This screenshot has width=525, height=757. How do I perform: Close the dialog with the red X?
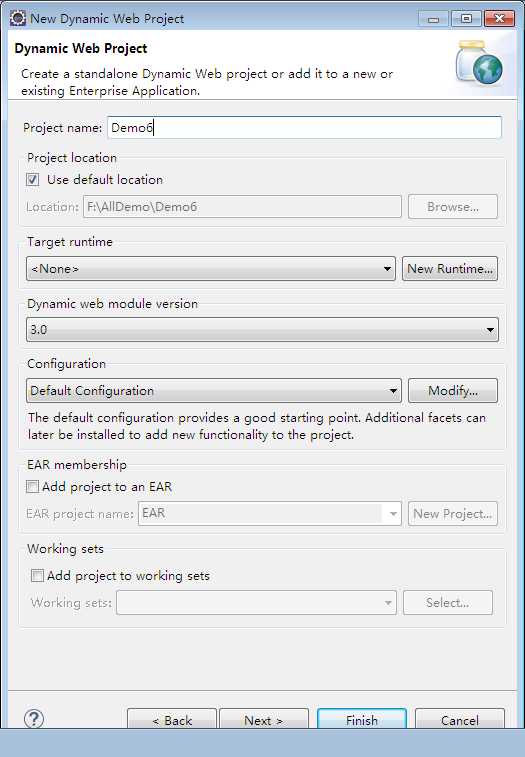click(x=499, y=19)
